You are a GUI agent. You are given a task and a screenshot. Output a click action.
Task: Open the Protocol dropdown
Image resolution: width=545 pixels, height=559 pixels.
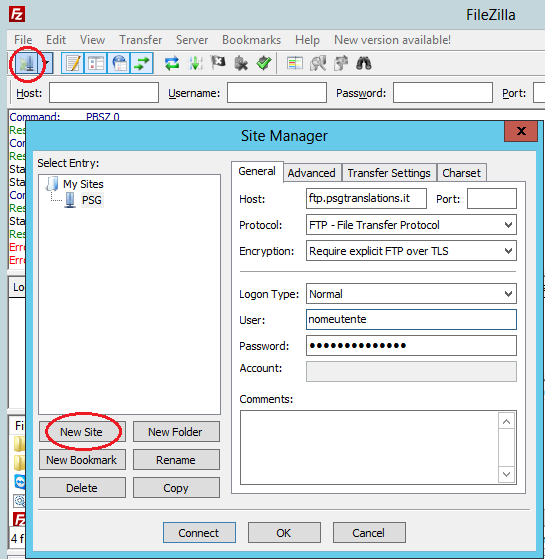pyautogui.click(x=411, y=225)
